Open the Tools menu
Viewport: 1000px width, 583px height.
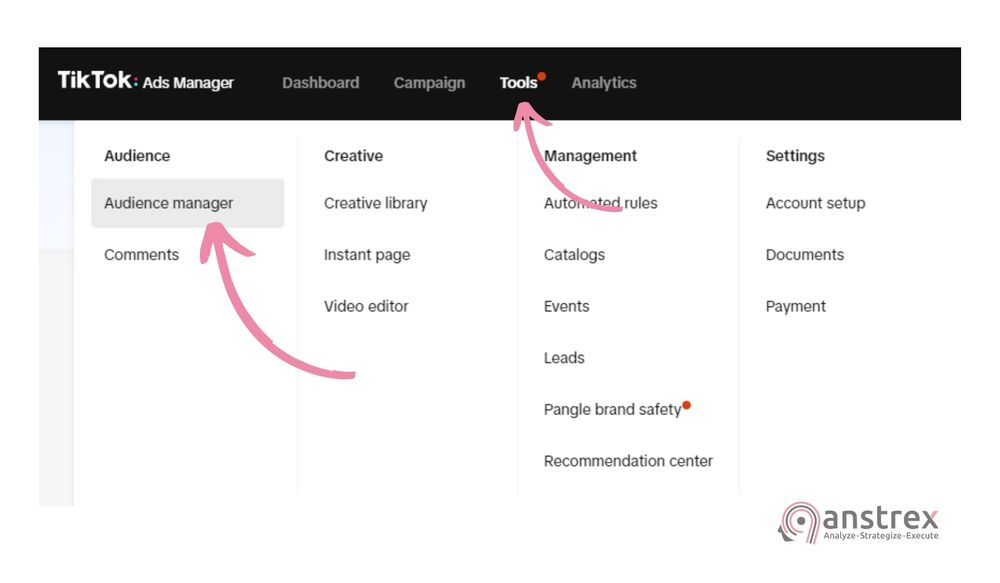[518, 83]
